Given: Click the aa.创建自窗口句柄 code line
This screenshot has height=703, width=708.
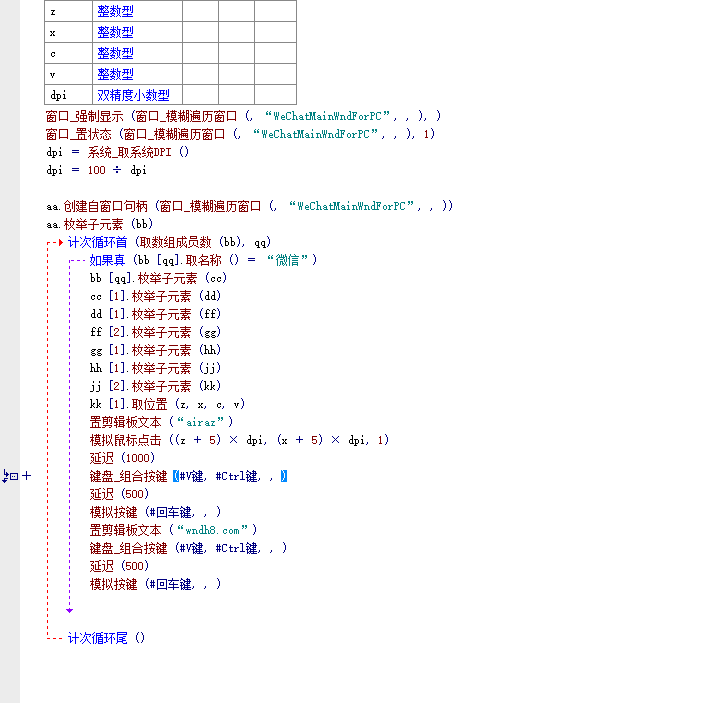Looking at the screenshot, I should pos(249,206).
